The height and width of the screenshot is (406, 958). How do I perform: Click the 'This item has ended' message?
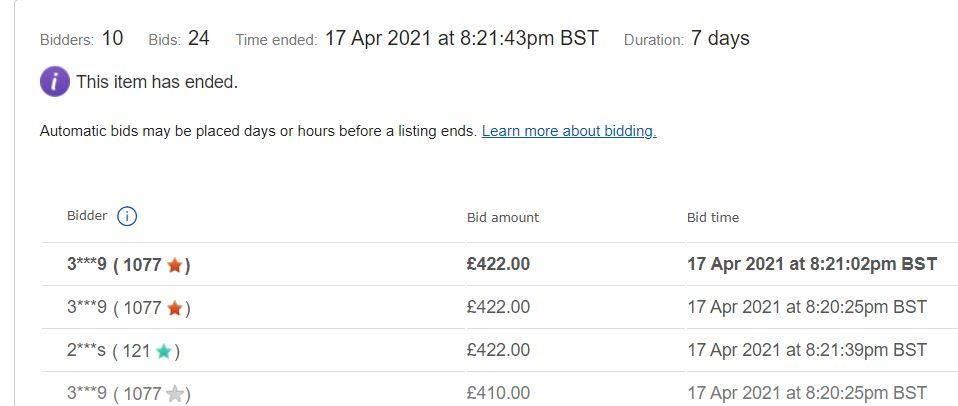point(157,82)
